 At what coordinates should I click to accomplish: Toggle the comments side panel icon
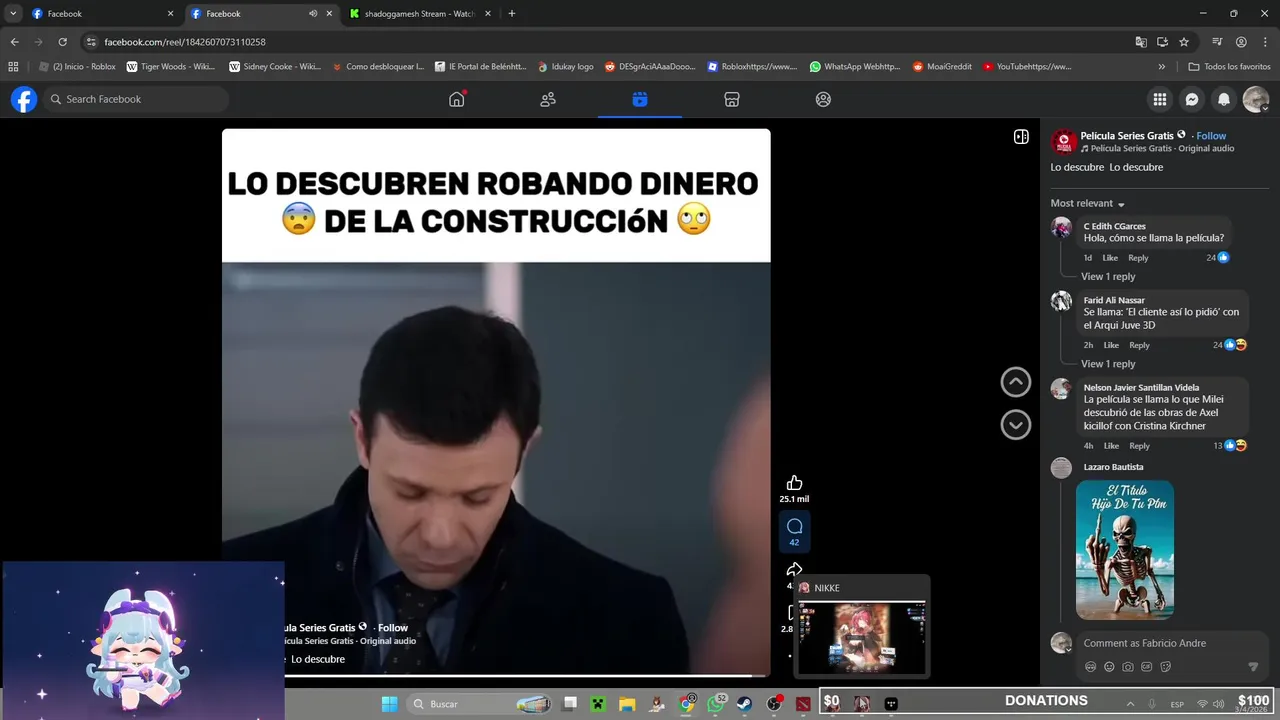tap(1021, 136)
